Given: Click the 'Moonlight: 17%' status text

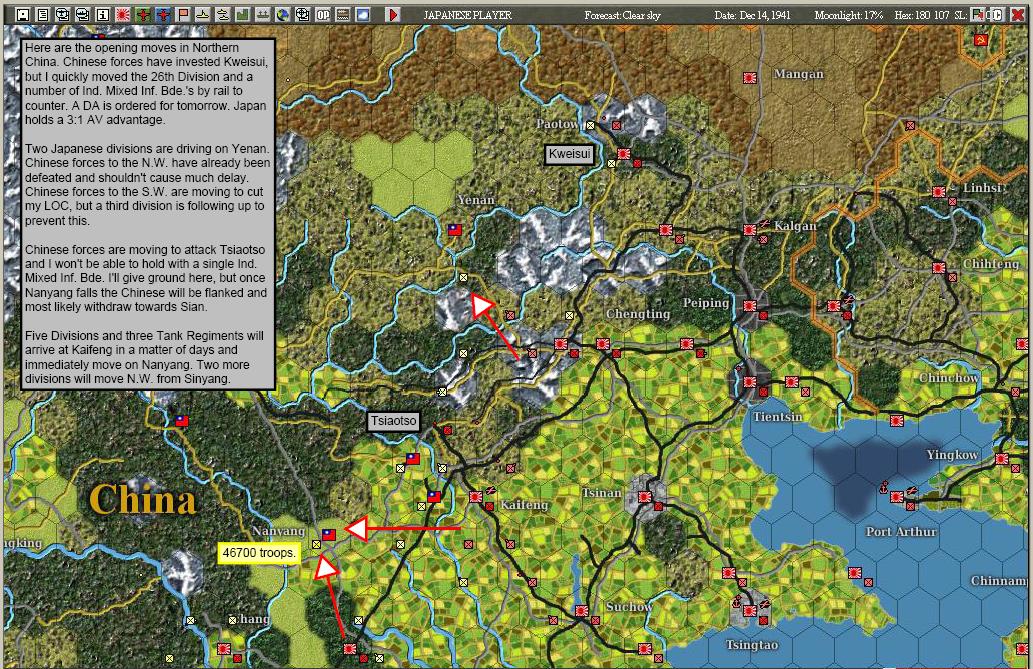Looking at the screenshot, I should [x=849, y=15].
